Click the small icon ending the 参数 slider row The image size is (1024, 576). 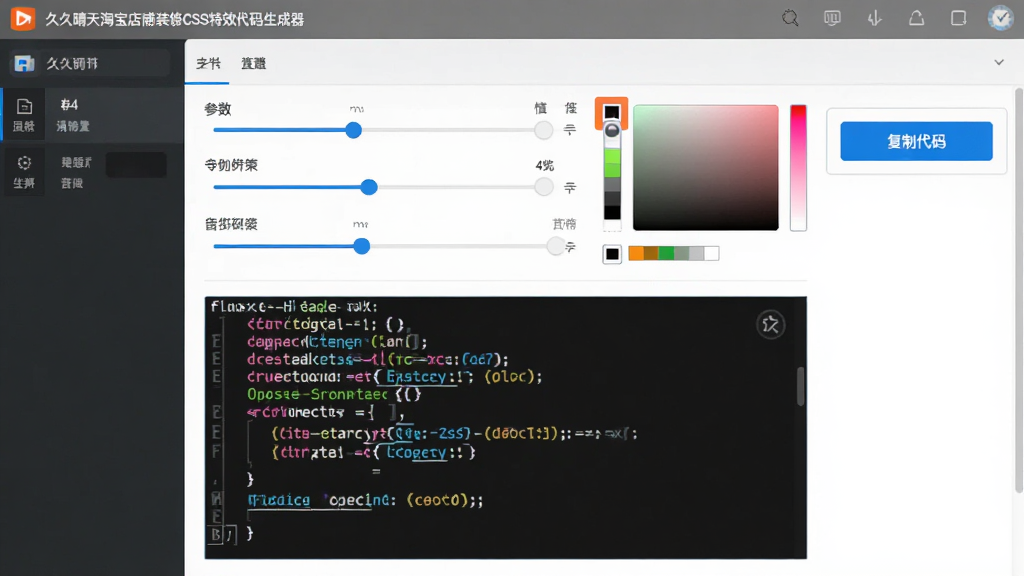[570, 129]
